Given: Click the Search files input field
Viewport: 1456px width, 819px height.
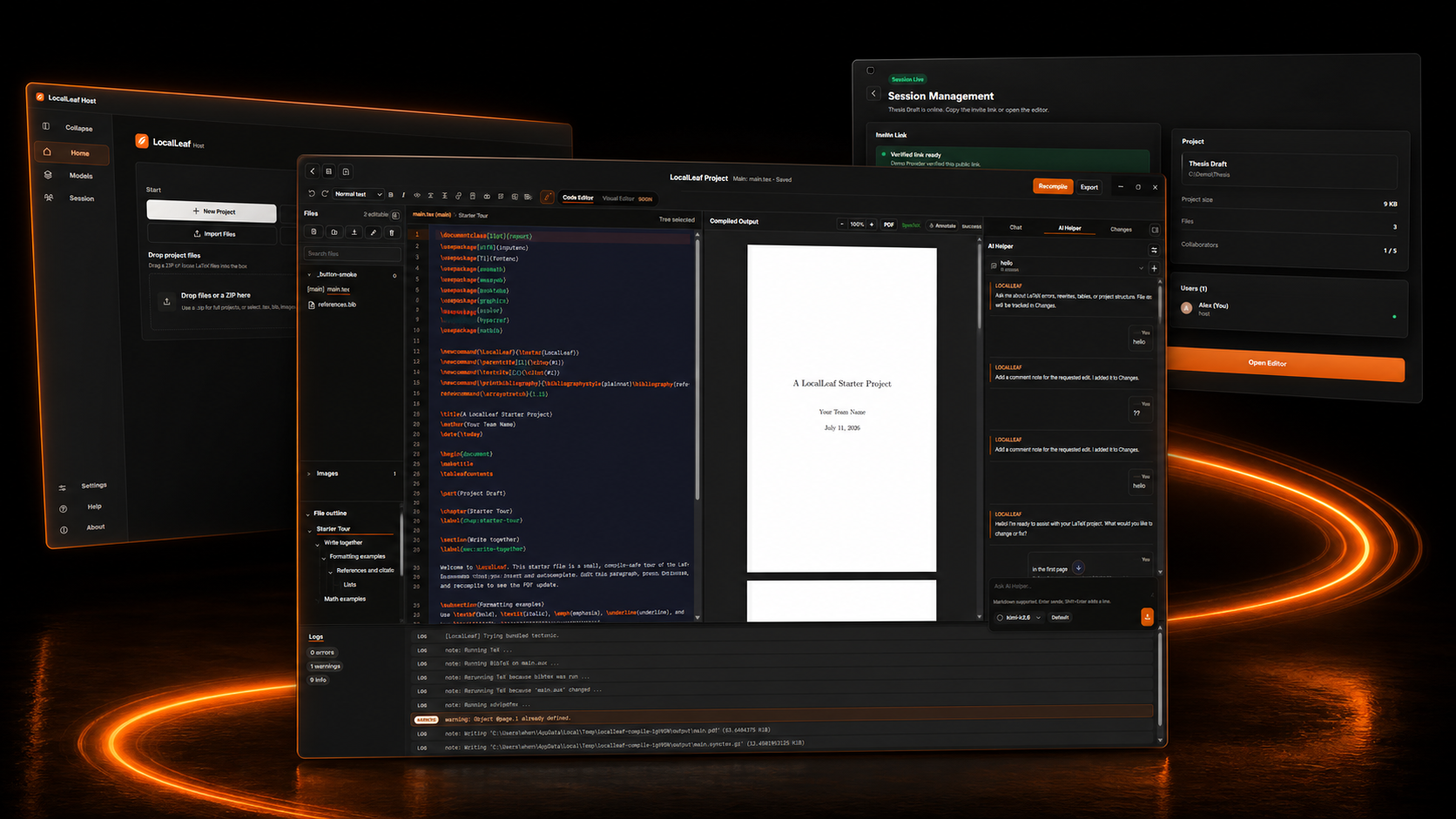Looking at the screenshot, I should [x=353, y=253].
